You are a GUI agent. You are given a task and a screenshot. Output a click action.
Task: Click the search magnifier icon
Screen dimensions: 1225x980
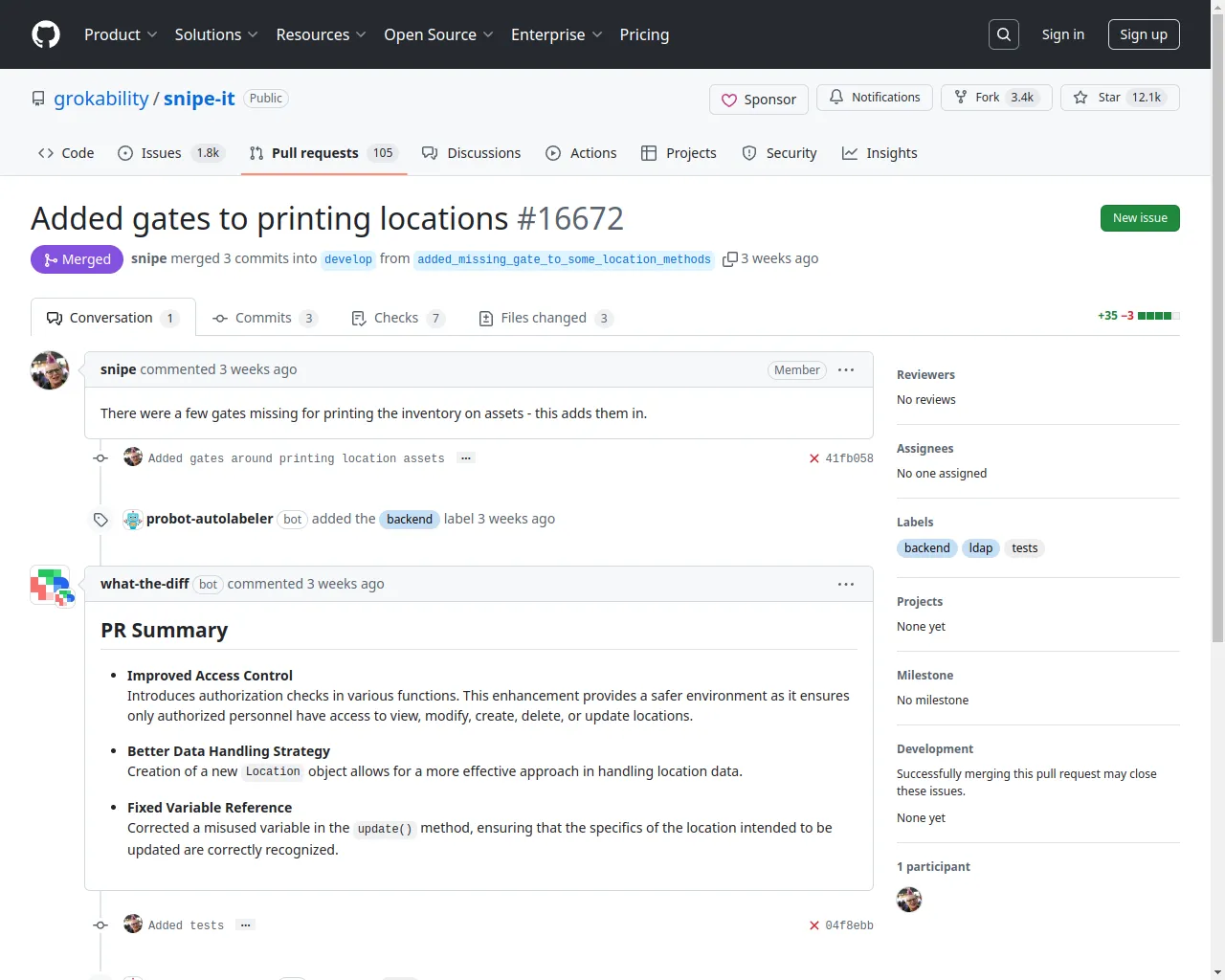coord(1004,34)
